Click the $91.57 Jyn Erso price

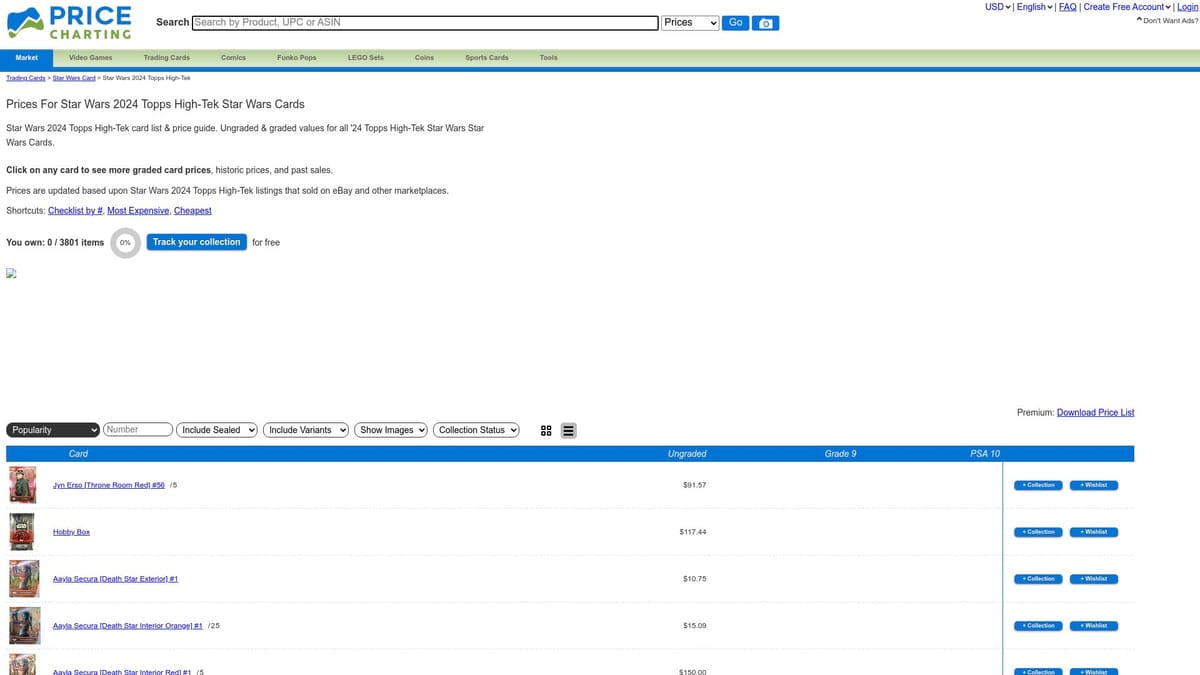click(695, 485)
